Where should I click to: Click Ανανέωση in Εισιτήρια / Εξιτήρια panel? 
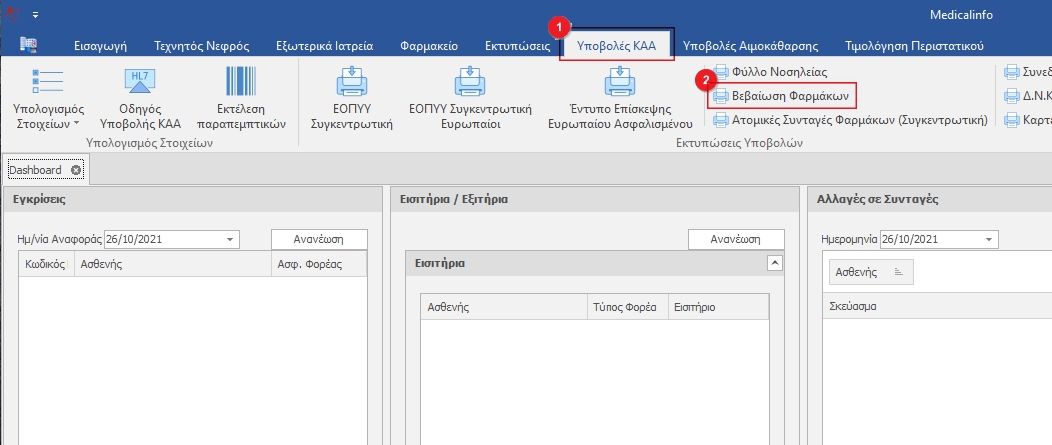(x=736, y=240)
